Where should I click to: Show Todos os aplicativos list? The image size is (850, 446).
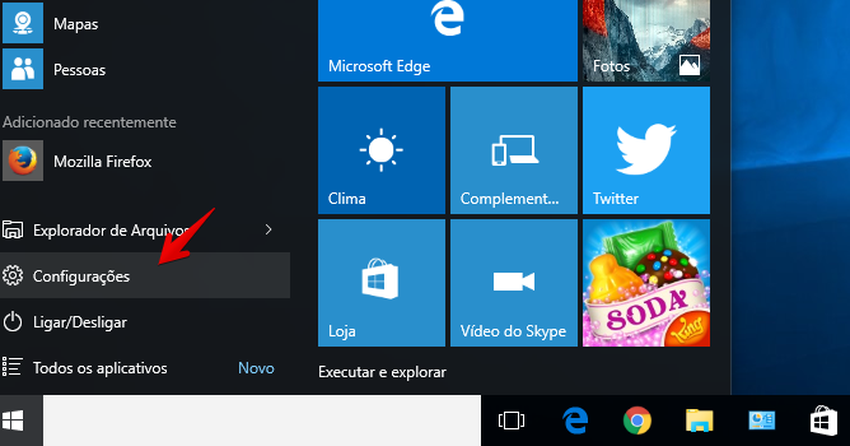(x=145, y=367)
